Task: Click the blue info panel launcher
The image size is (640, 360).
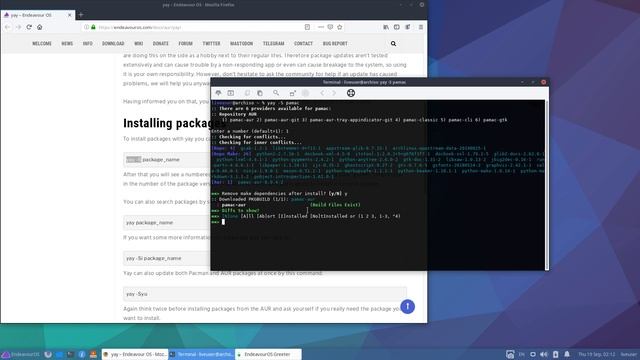Action: click(x=82, y=354)
